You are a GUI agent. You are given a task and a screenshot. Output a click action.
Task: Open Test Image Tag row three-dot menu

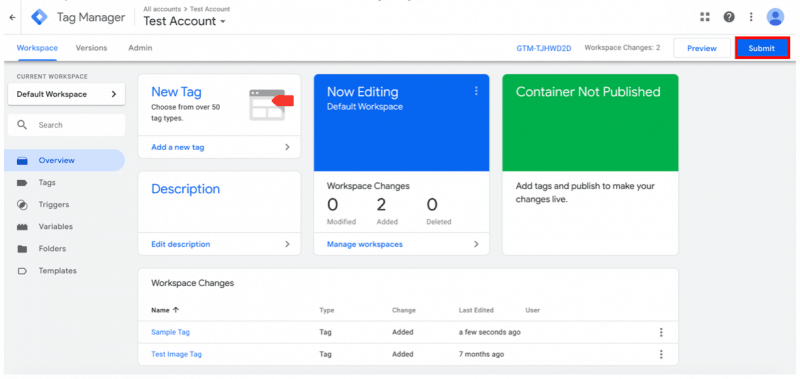tap(661, 354)
